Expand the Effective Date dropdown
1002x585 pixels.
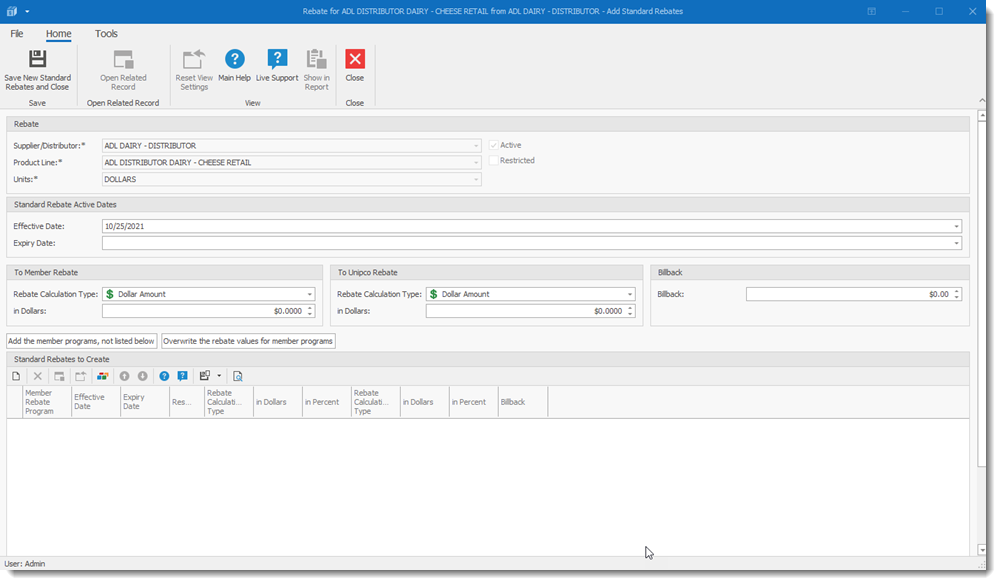tap(957, 227)
